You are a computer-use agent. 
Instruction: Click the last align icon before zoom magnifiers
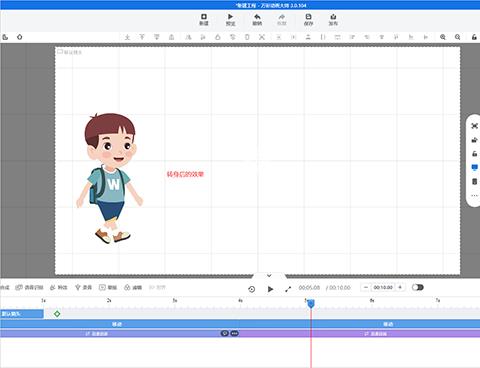[x=426, y=37]
